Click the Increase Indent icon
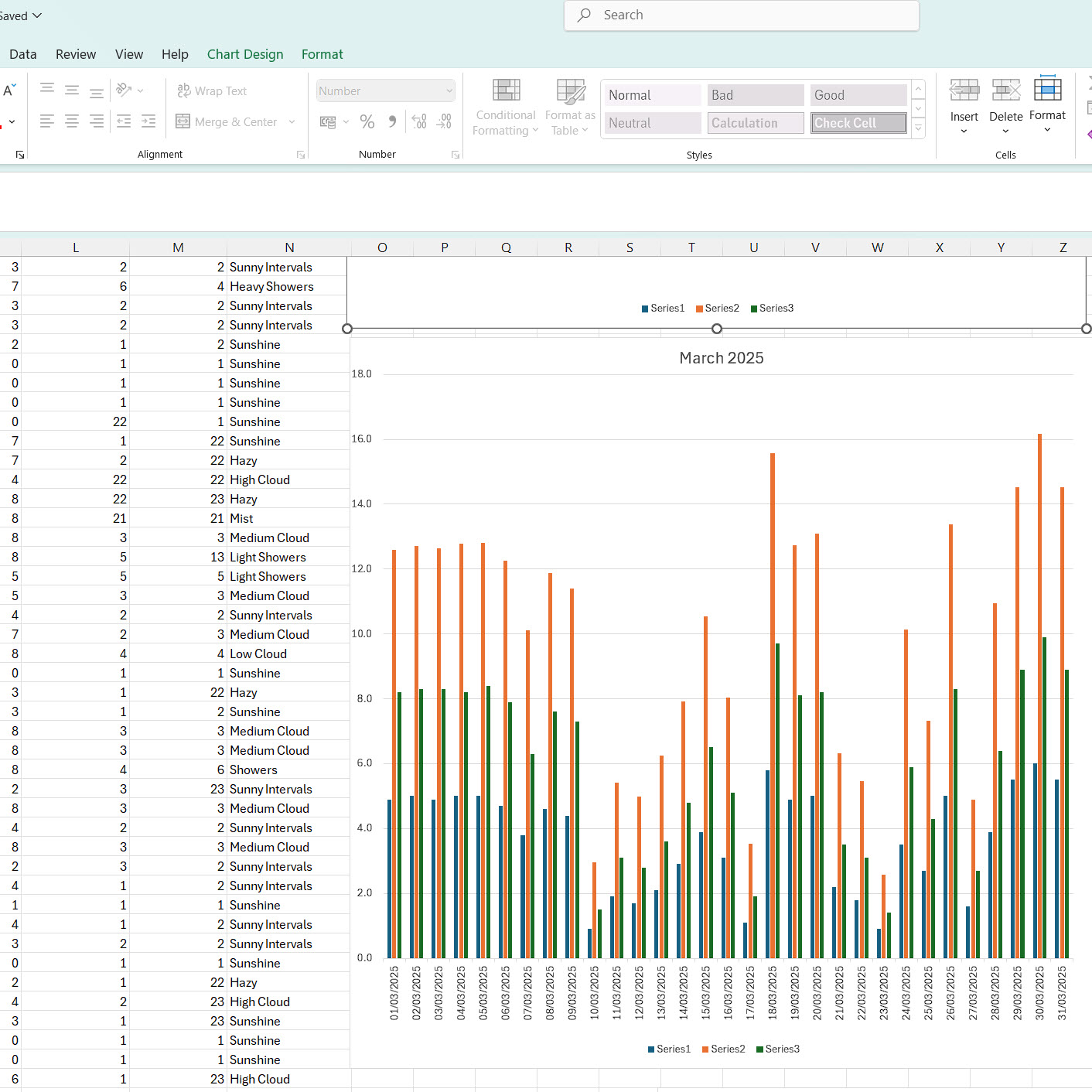The width and height of the screenshot is (1092, 1092). pyautogui.click(x=148, y=121)
